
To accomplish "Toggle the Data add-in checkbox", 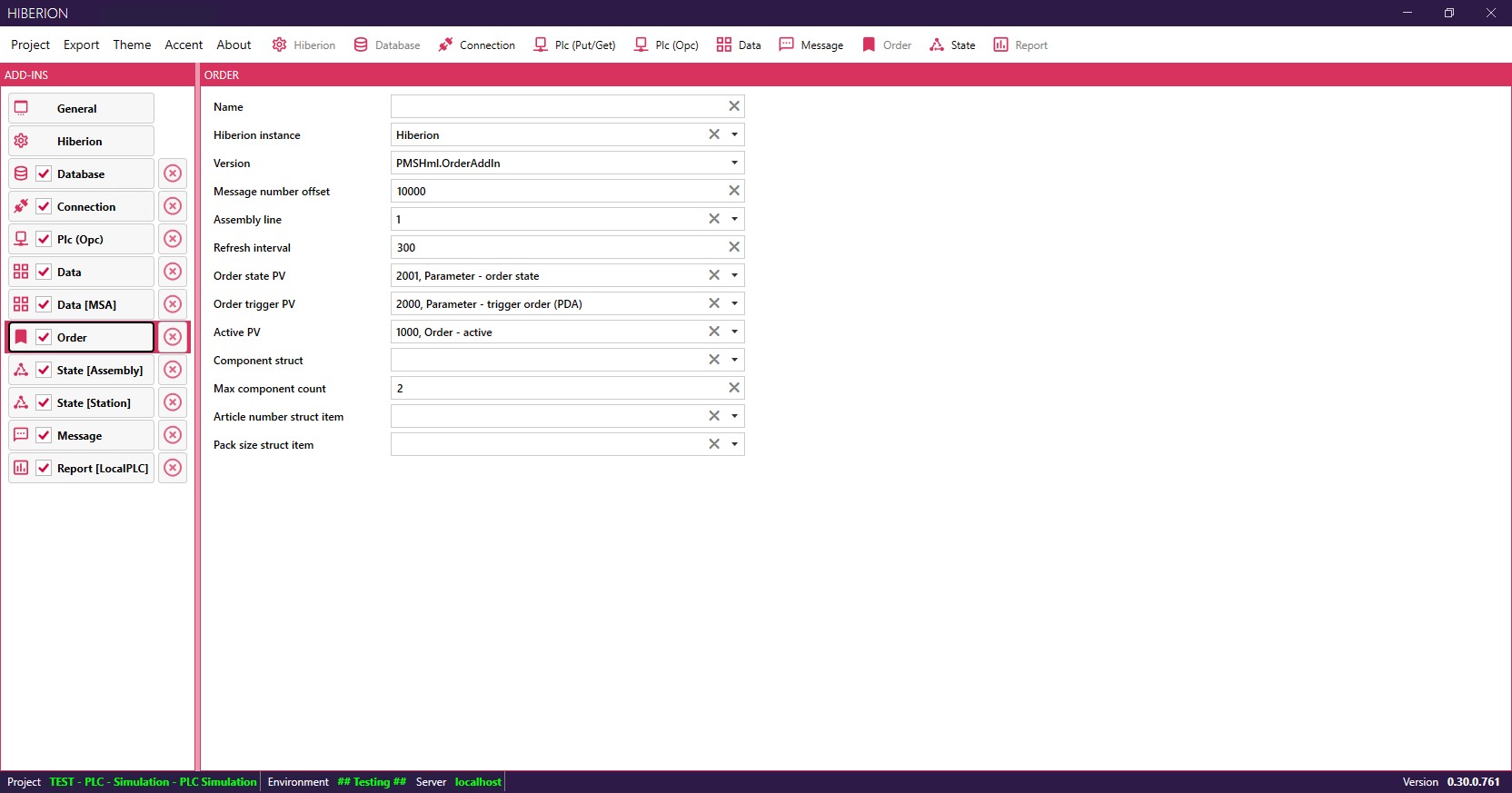I will [x=44, y=272].
